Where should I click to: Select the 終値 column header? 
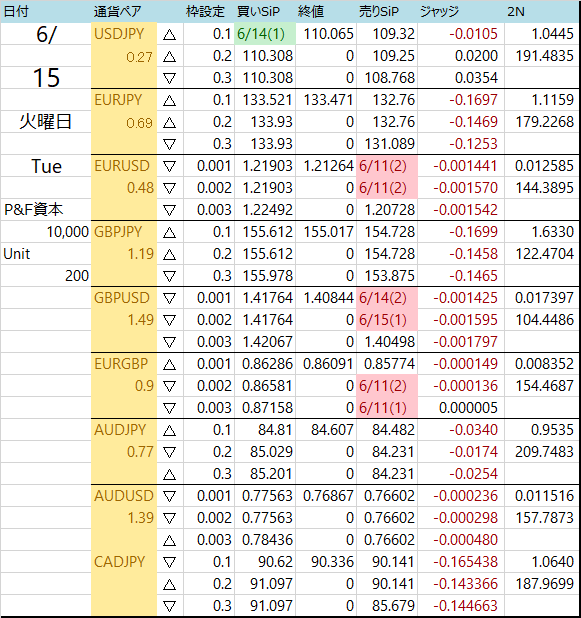click(x=311, y=11)
